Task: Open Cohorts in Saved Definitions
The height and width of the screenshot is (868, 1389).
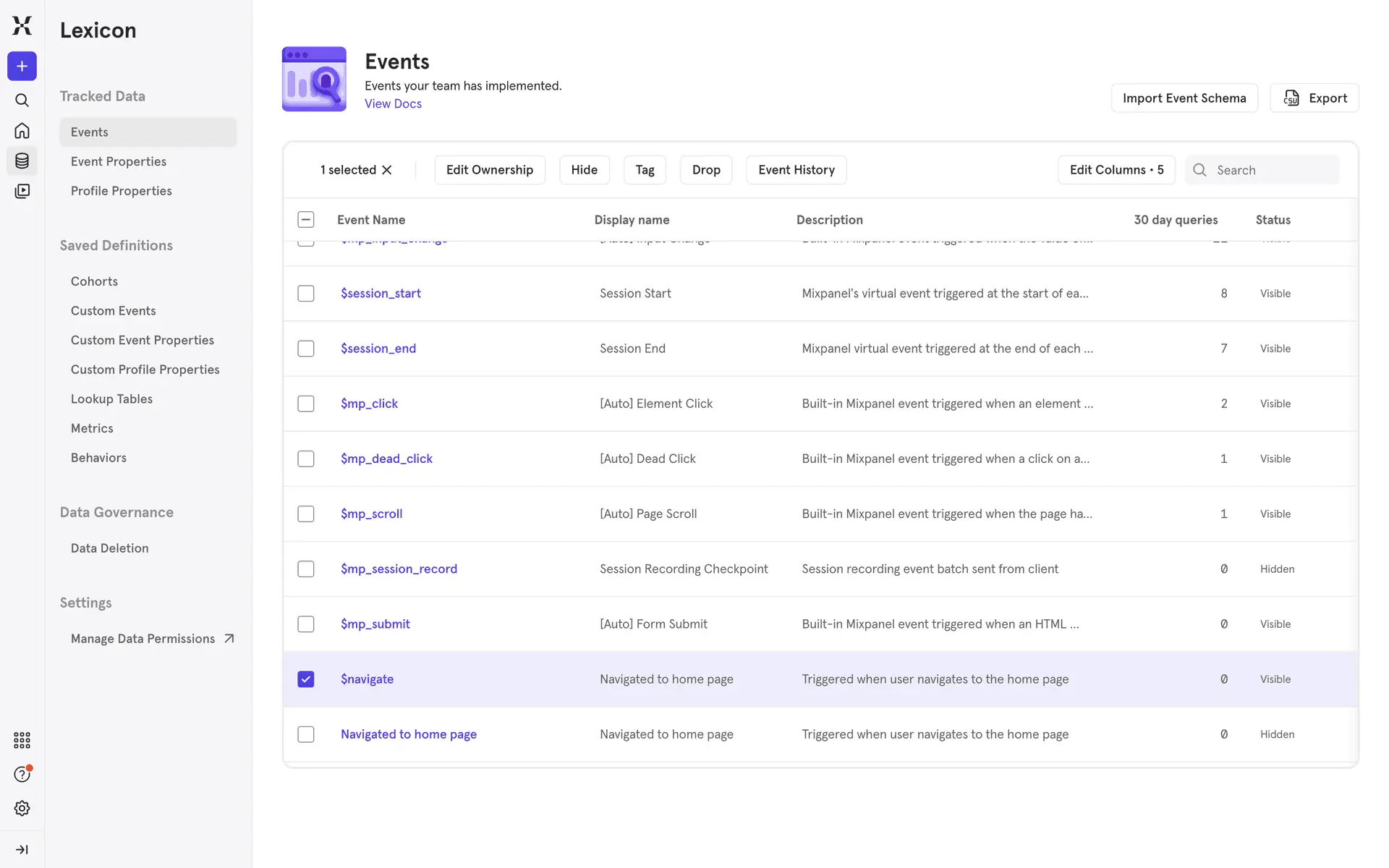Action: tap(94, 281)
